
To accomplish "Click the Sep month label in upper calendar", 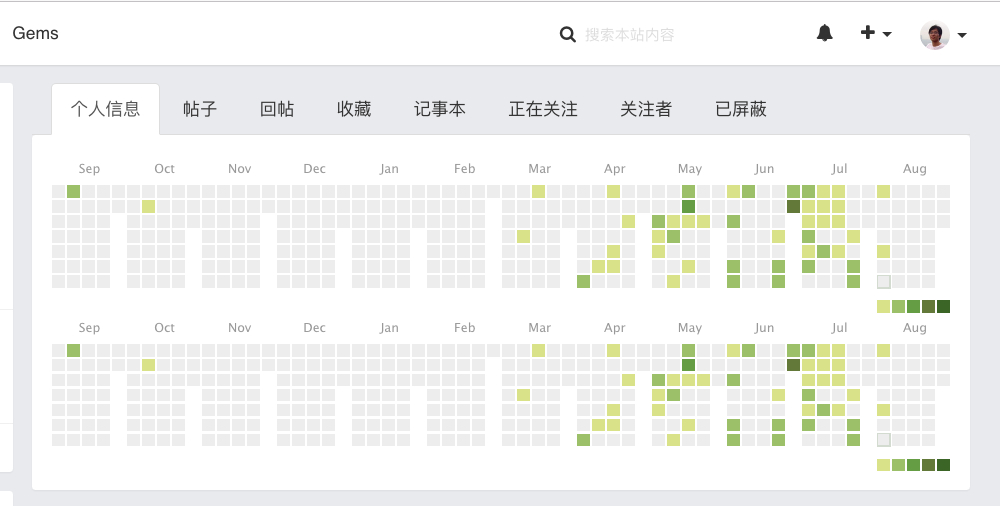I will [89, 168].
